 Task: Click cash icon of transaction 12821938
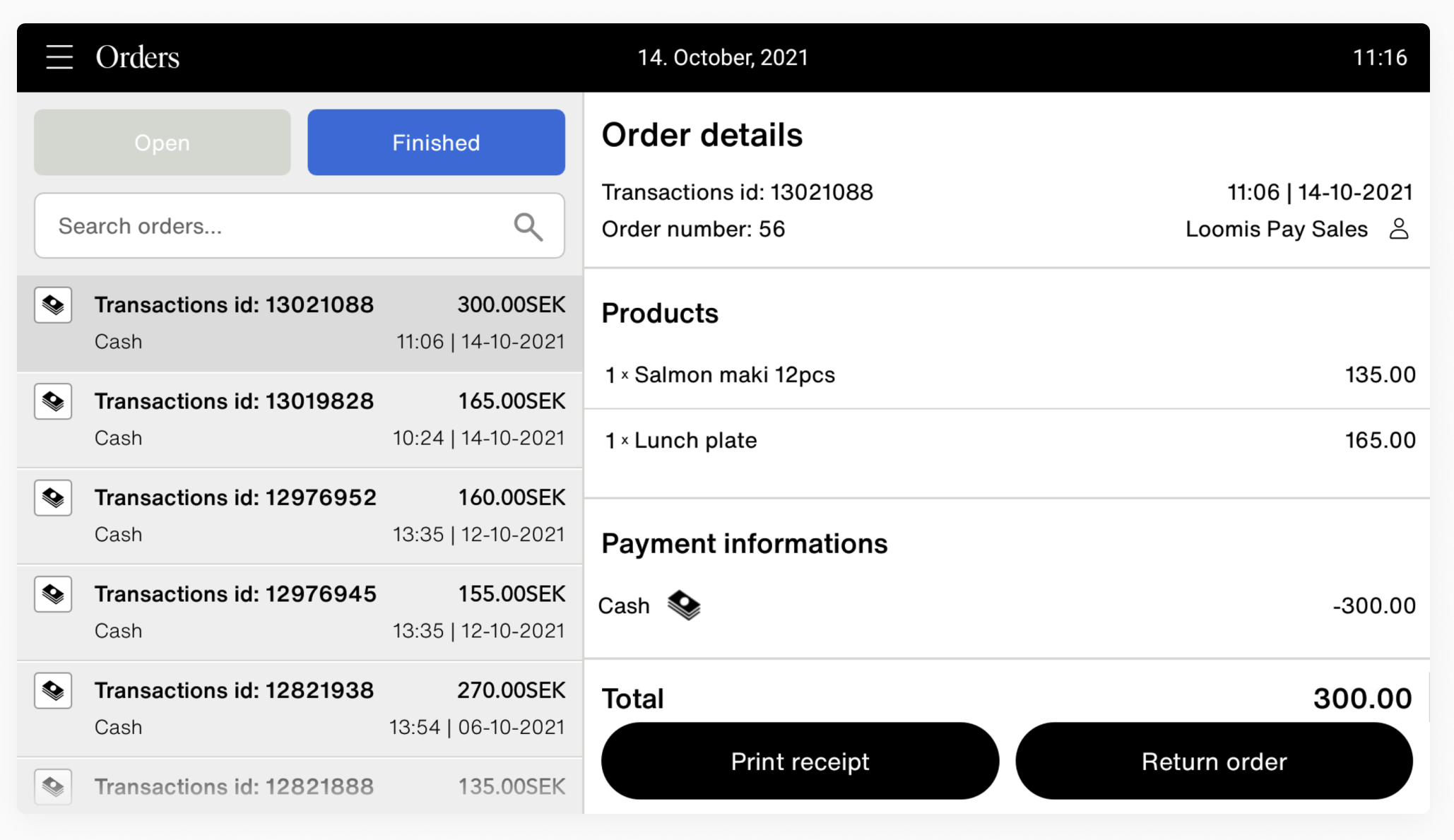click(x=53, y=690)
